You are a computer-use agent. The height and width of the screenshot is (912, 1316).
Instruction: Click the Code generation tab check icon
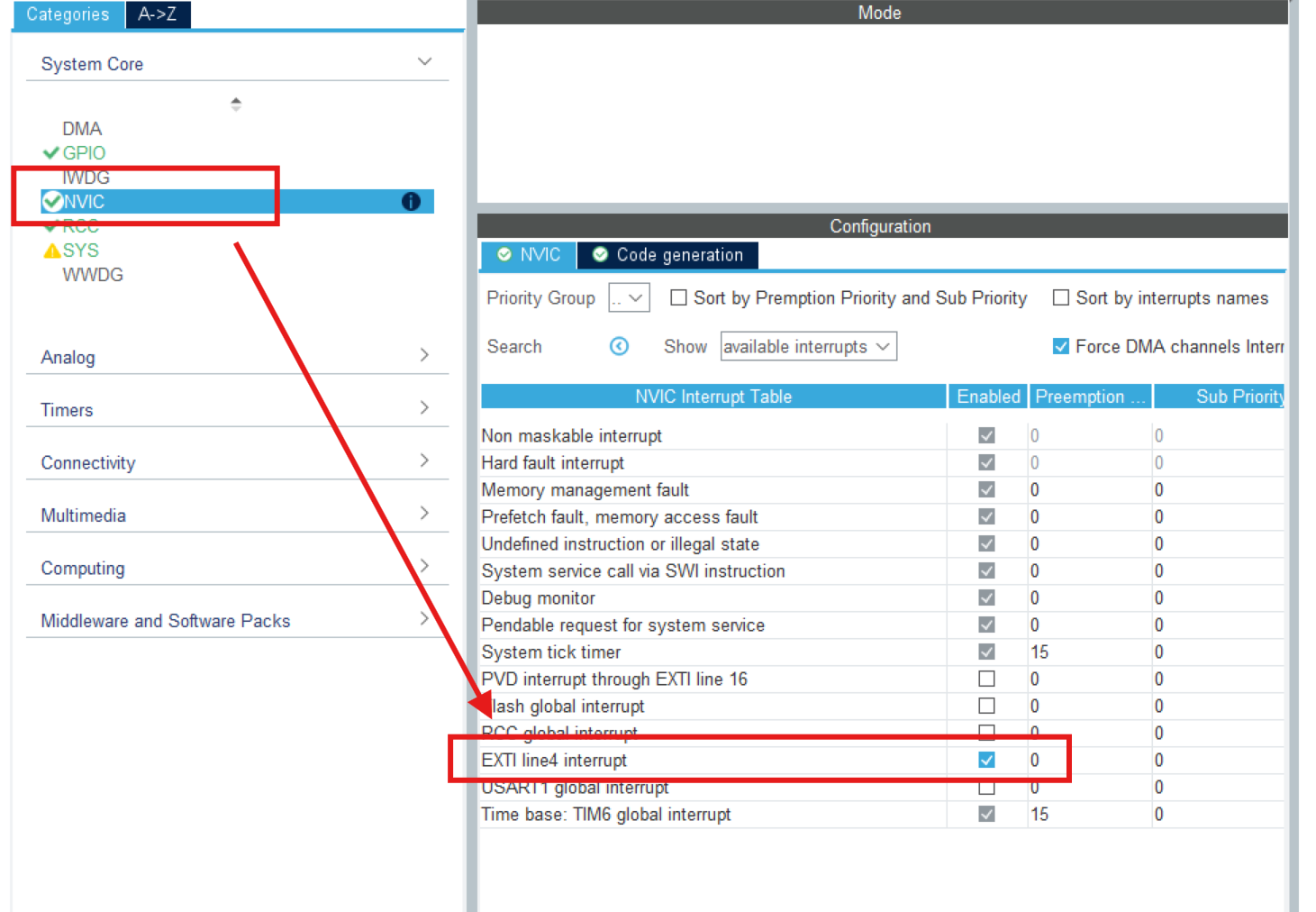click(x=600, y=254)
